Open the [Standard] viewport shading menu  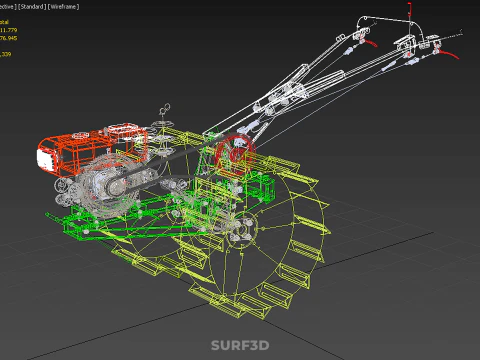click(32, 7)
